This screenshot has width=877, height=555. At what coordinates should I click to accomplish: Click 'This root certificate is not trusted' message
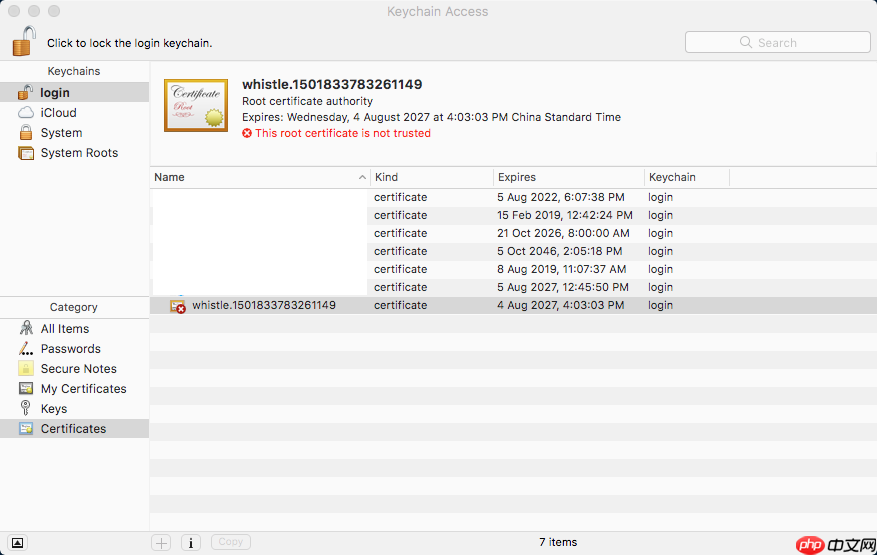(x=343, y=133)
